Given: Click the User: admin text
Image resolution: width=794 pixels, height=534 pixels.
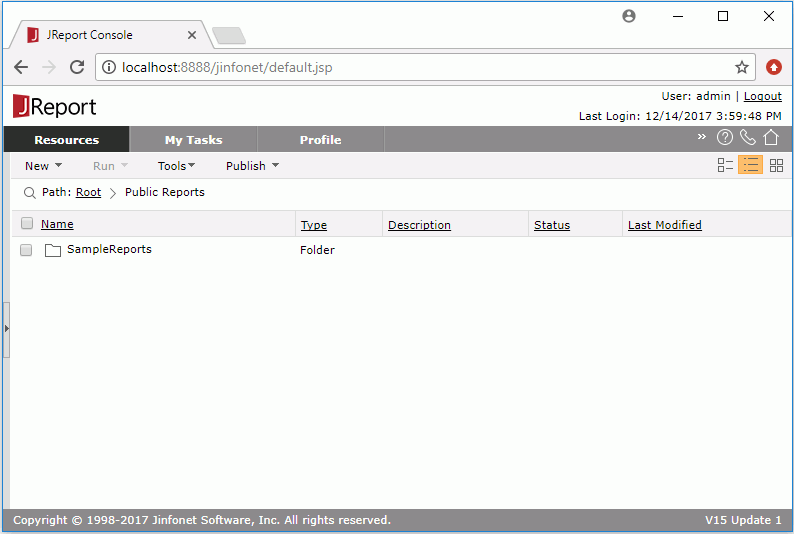Looking at the screenshot, I should pos(696,96).
